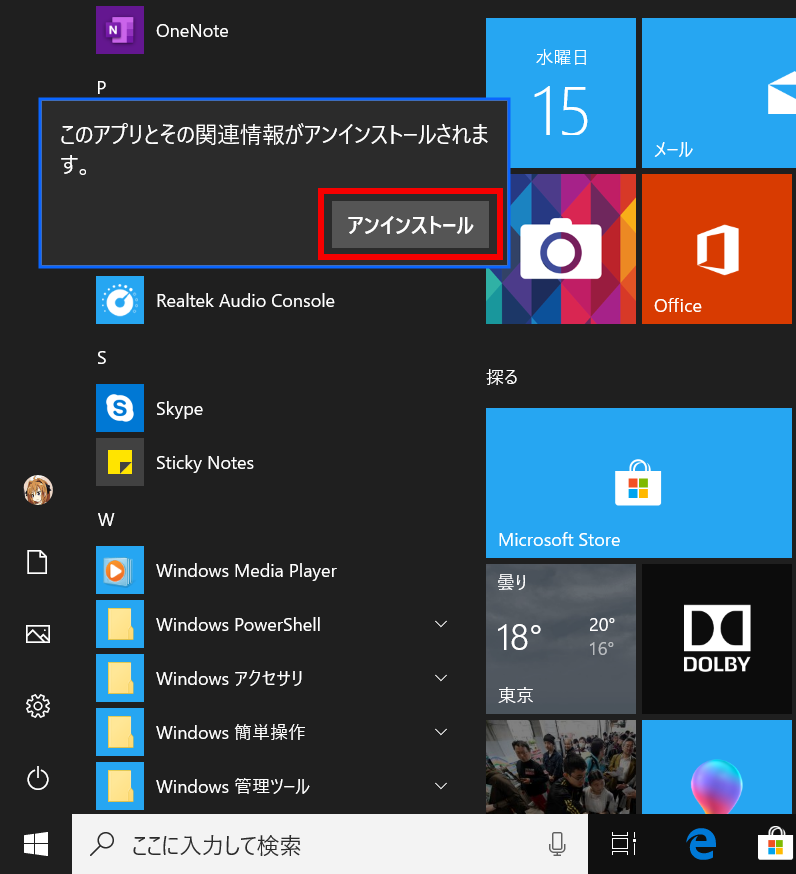The image size is (796, 874).
Task: Open the Microsoft Store tile
Action: coord(639,483)
